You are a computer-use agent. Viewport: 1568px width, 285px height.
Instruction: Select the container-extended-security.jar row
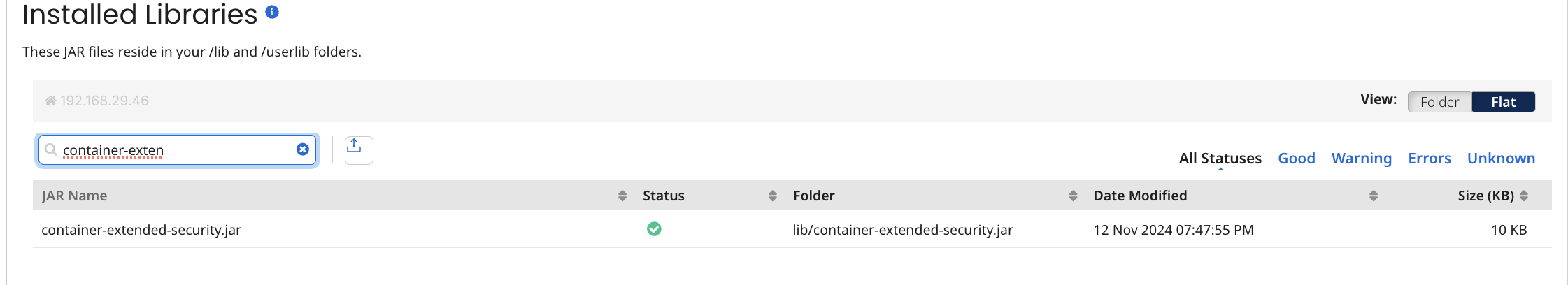[141, 230]
